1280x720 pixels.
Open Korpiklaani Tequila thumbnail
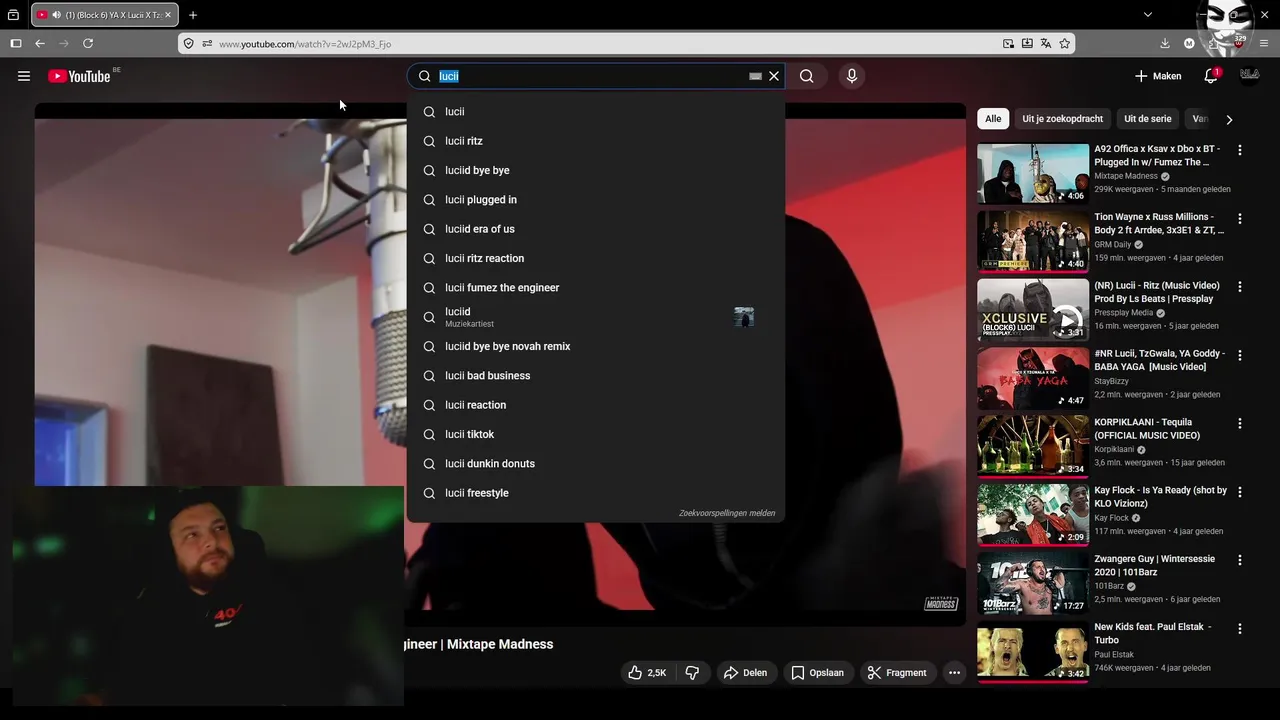(1033, 446)
